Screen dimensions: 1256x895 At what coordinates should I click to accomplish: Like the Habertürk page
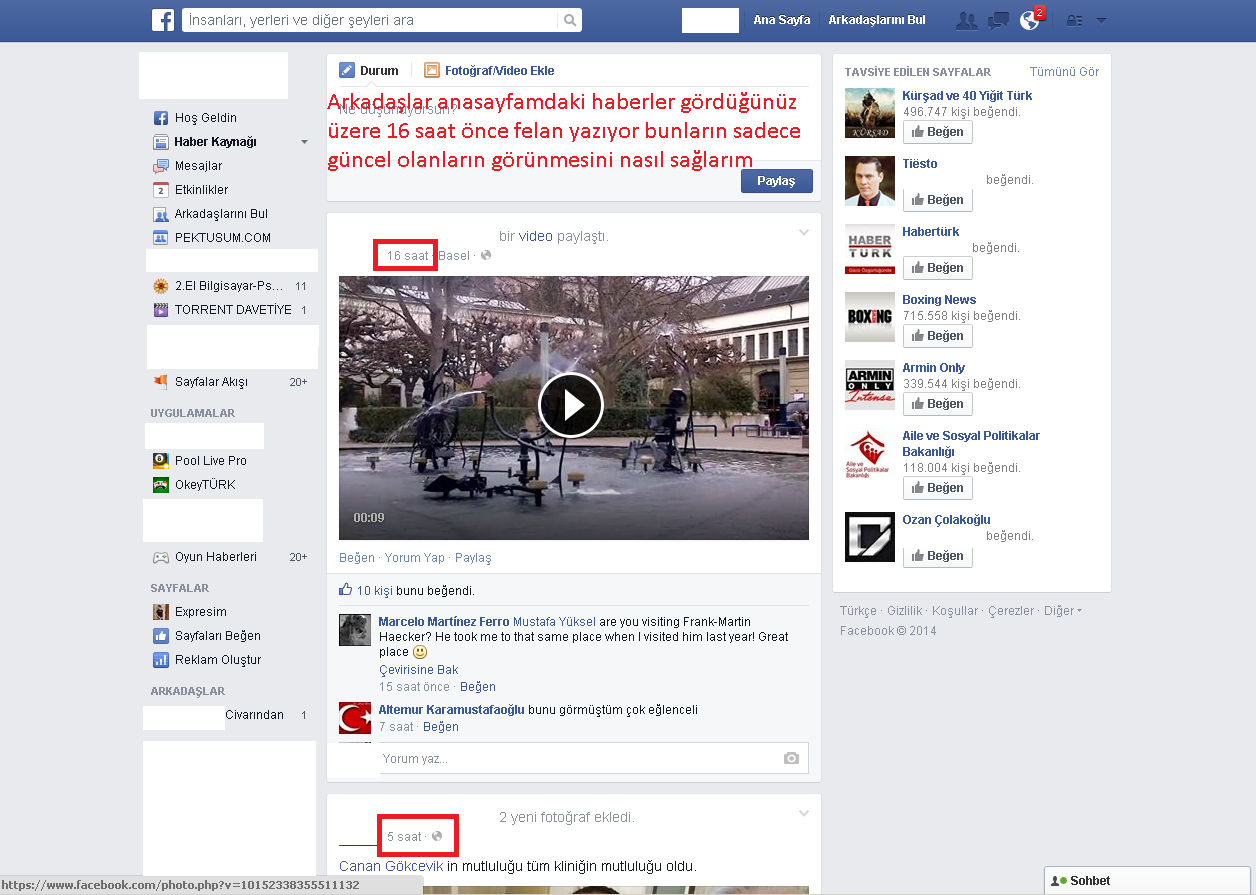(x=938, y=268)
